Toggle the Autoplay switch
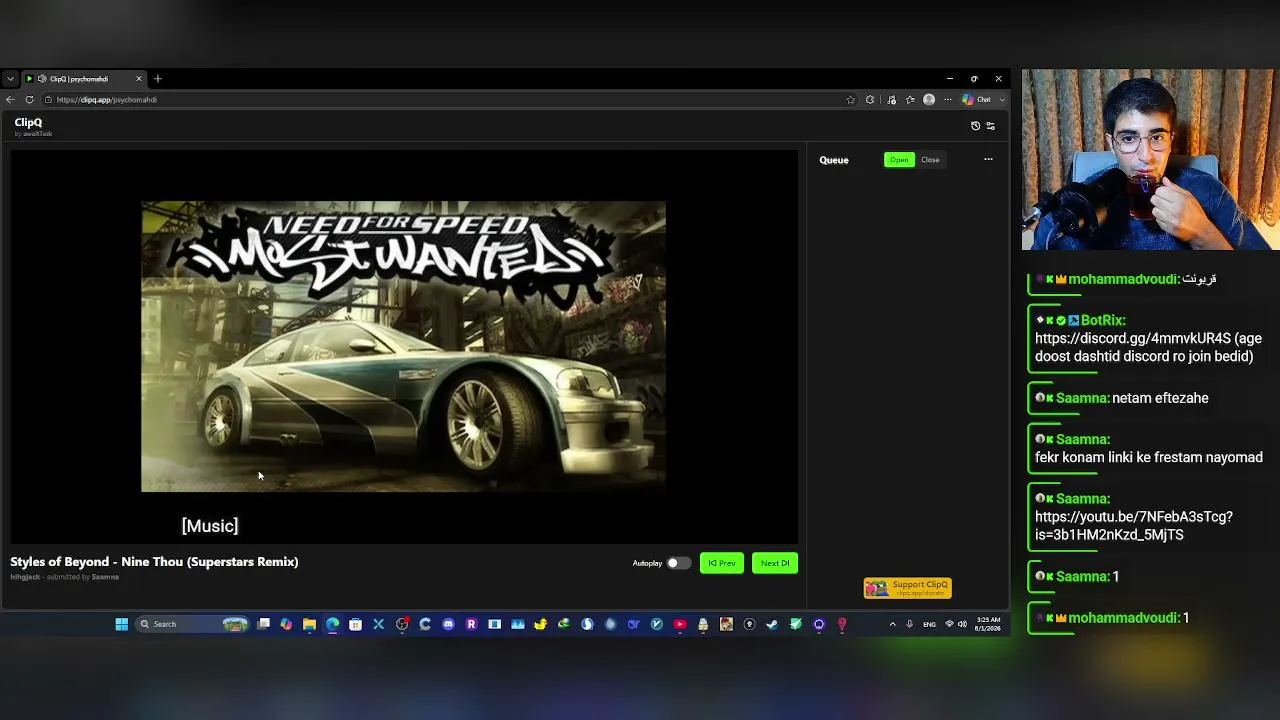The image size is (1280, 720). (x=679, y=563)
